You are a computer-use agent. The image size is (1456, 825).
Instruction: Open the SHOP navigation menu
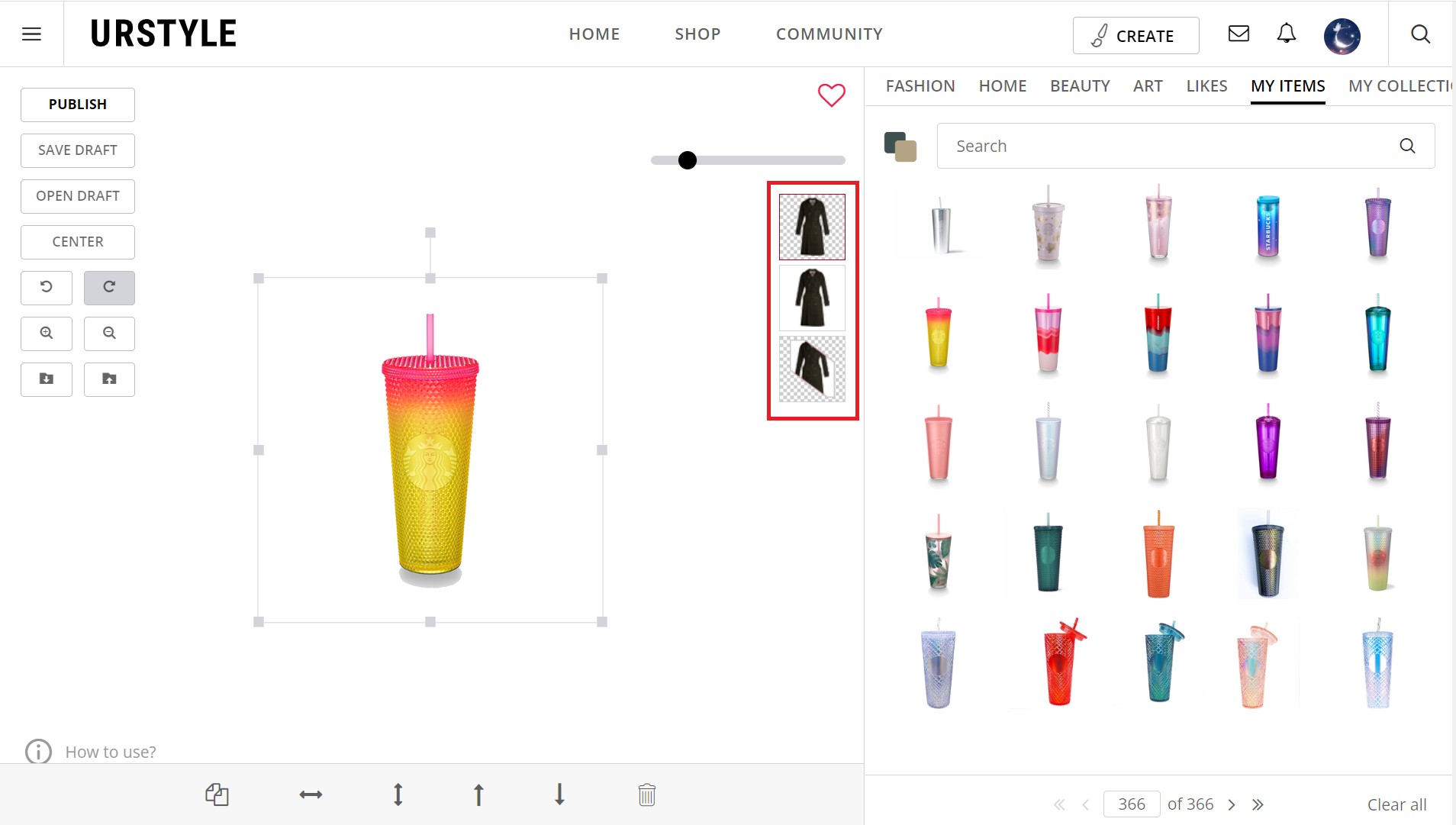point(697,34)
